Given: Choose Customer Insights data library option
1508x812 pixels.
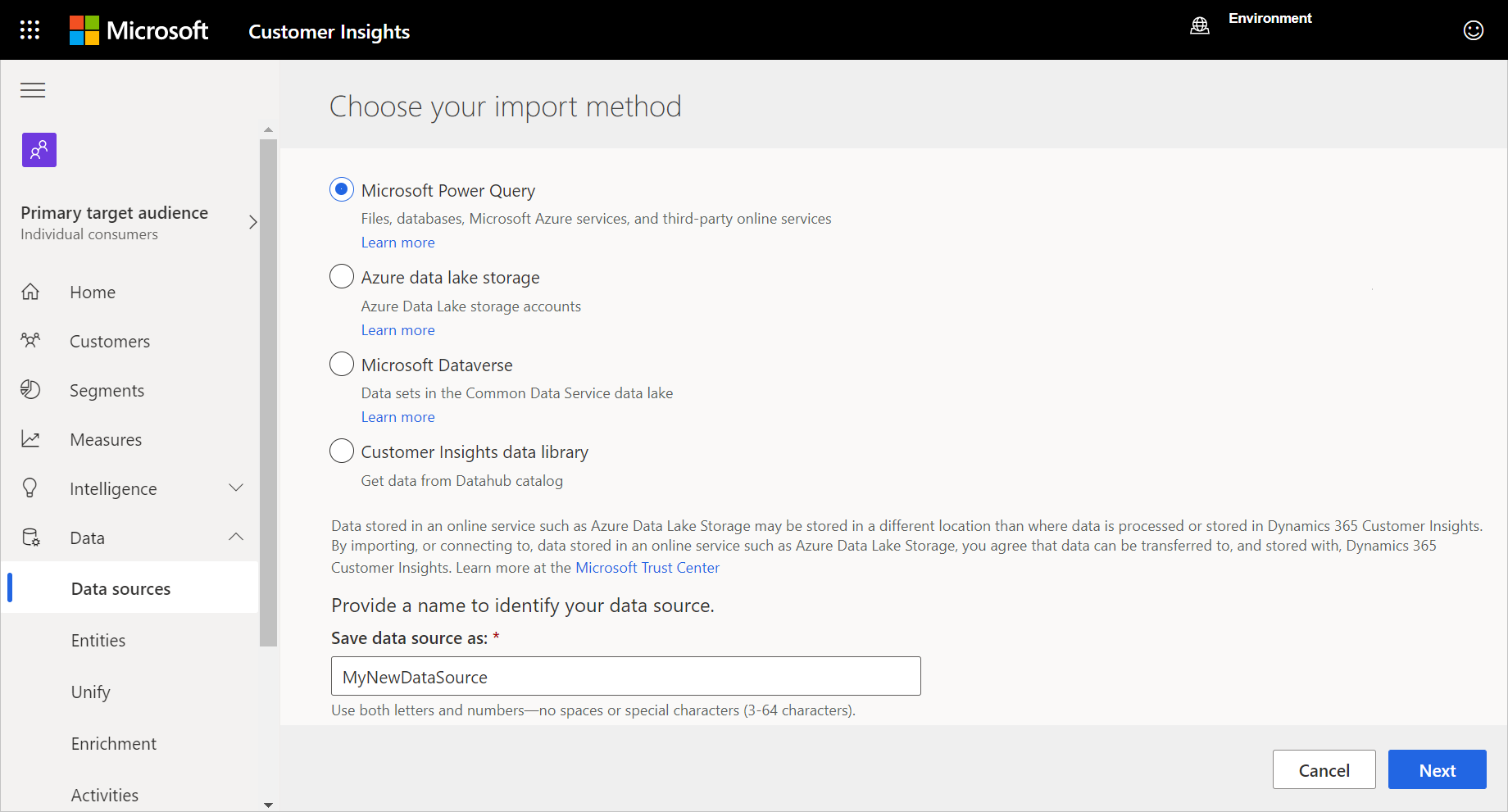Looking at the screenshot, I should (342, 451).
